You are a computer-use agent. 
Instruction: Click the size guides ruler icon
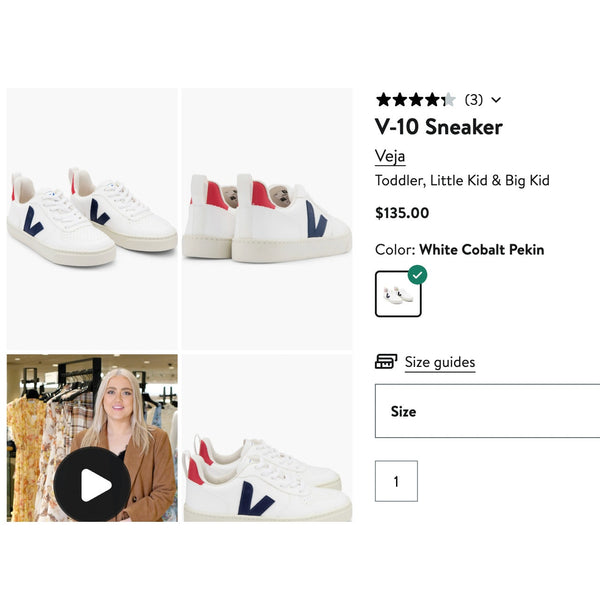386,362
